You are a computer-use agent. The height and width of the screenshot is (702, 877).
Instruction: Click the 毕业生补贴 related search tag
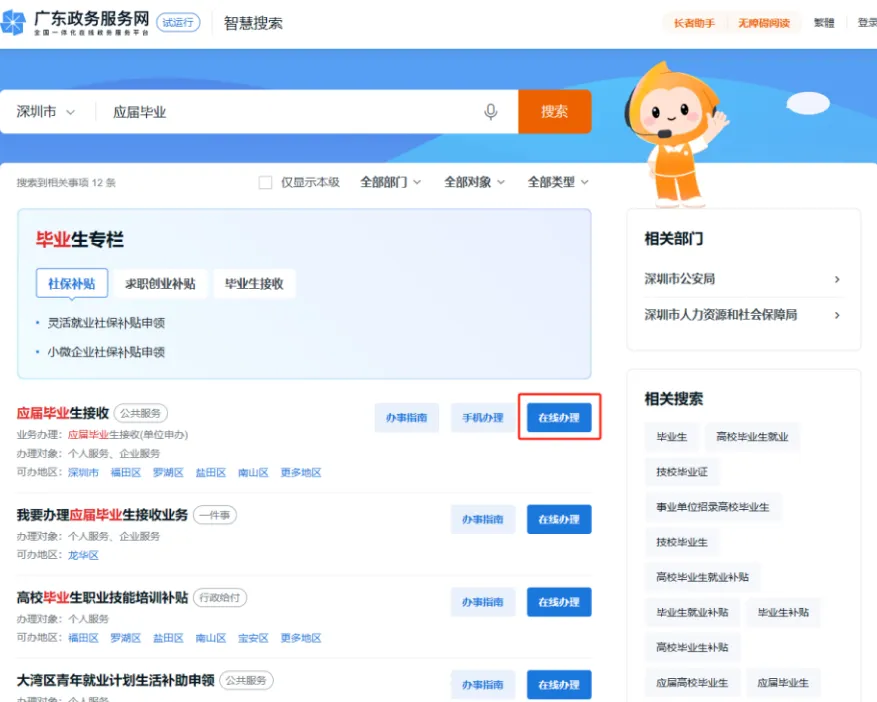tap(784, 613)
